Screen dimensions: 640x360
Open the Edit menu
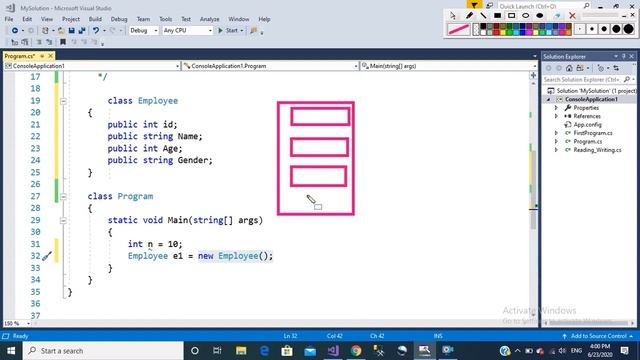click(x=27, y=19)
